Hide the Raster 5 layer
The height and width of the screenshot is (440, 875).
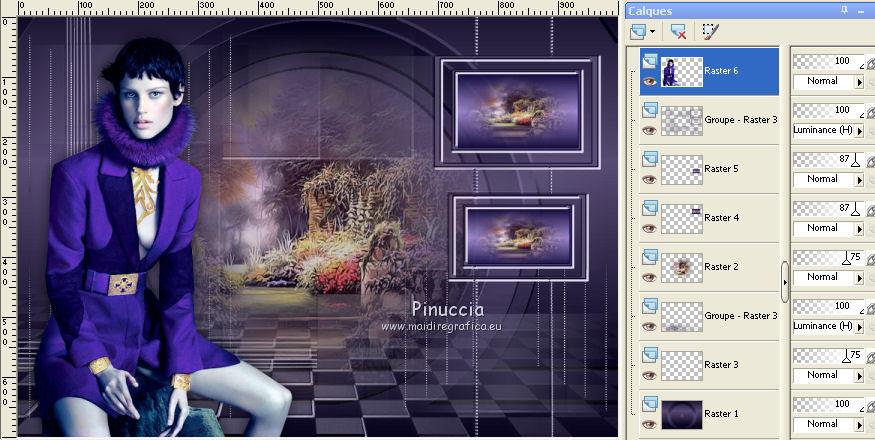point(649,179)
